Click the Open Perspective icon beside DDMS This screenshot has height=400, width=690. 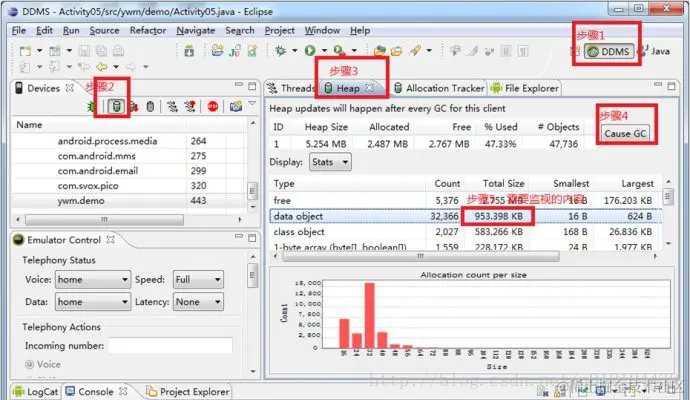(x=576, y=51)
